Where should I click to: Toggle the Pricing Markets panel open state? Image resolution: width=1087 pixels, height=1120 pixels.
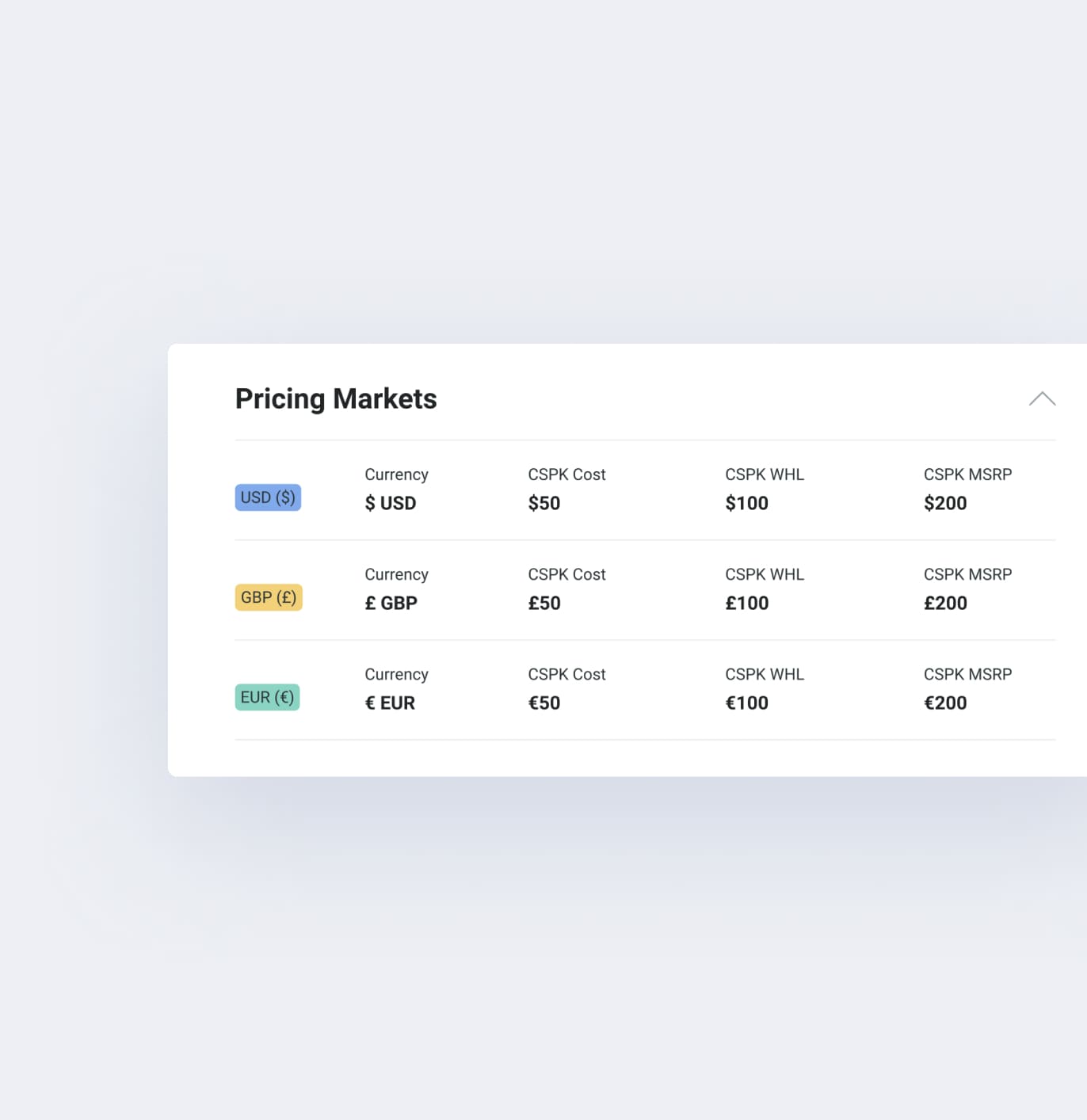click(x=1043, y=399)
